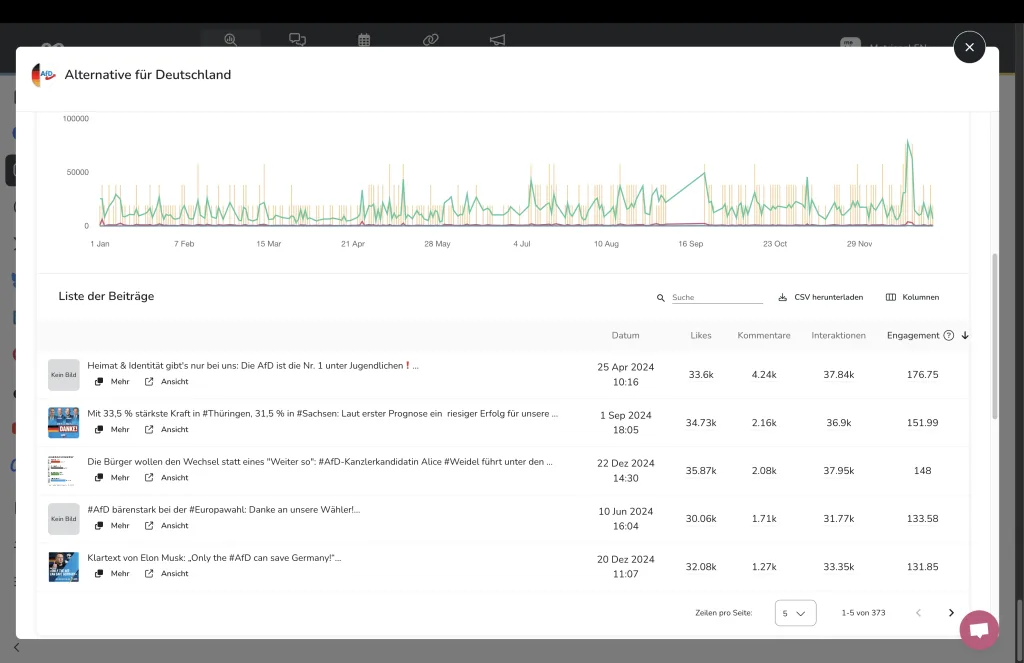This screenshot has width=1024, height=663.
Task: Click the 151.99 engagement value
Action: pos(922,423)
